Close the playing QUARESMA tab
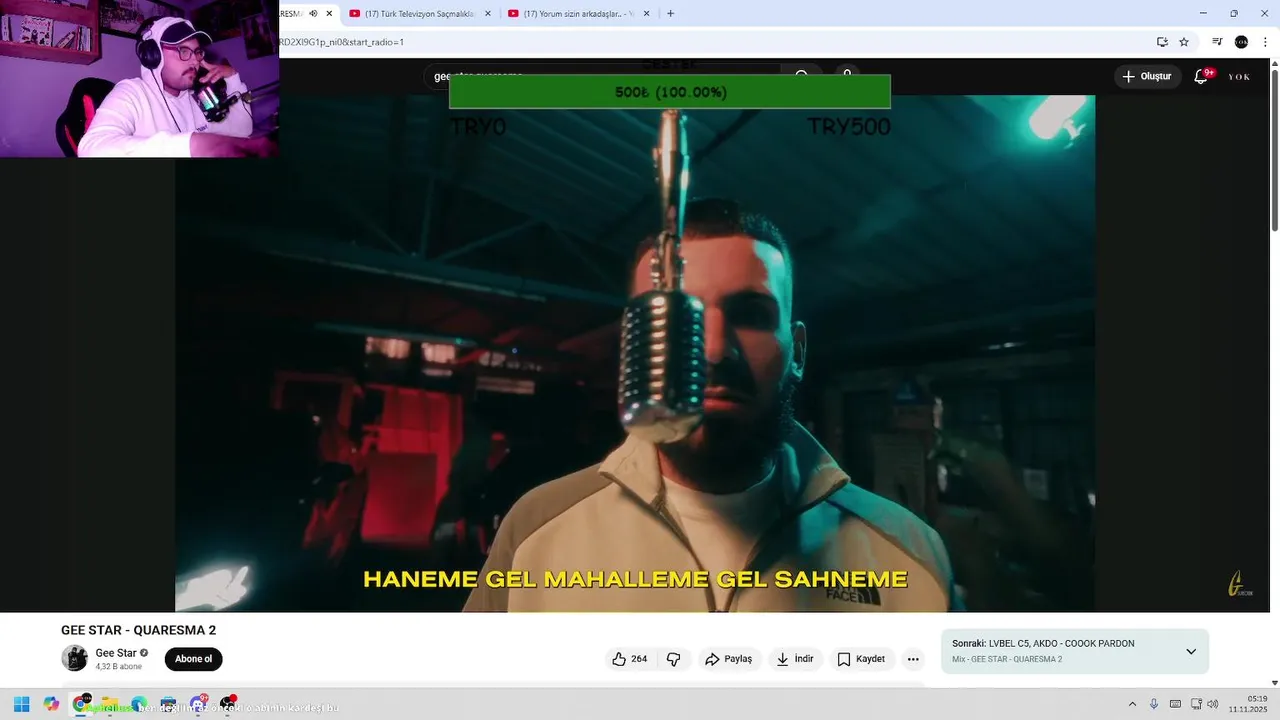Viewport: 1280px width, 720px height. coord(329,14)
